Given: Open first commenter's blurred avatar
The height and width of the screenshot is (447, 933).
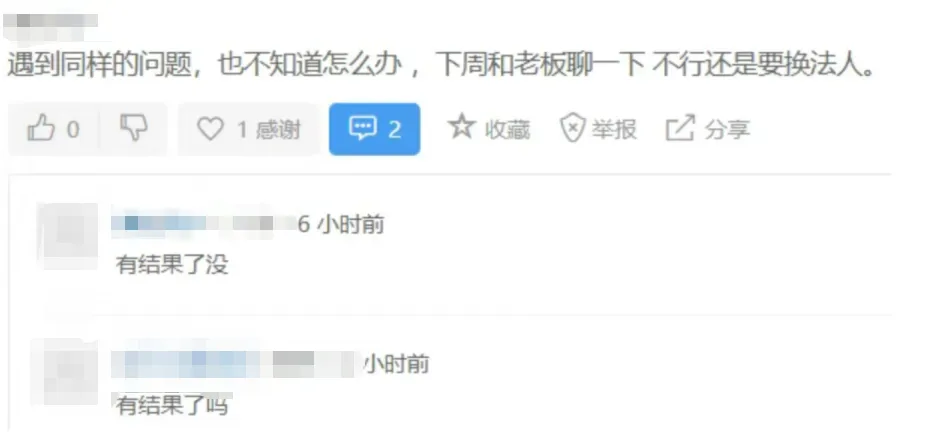Looking at the screenshot, I should pyautogui.click(x=68, y=235).
